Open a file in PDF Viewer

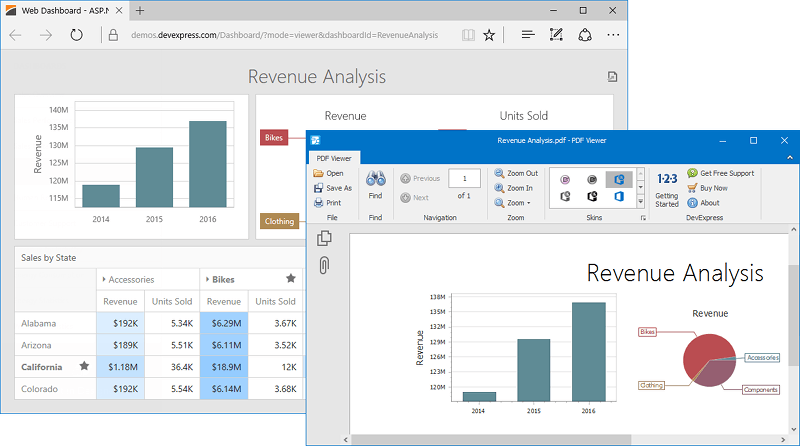[328, 174]
